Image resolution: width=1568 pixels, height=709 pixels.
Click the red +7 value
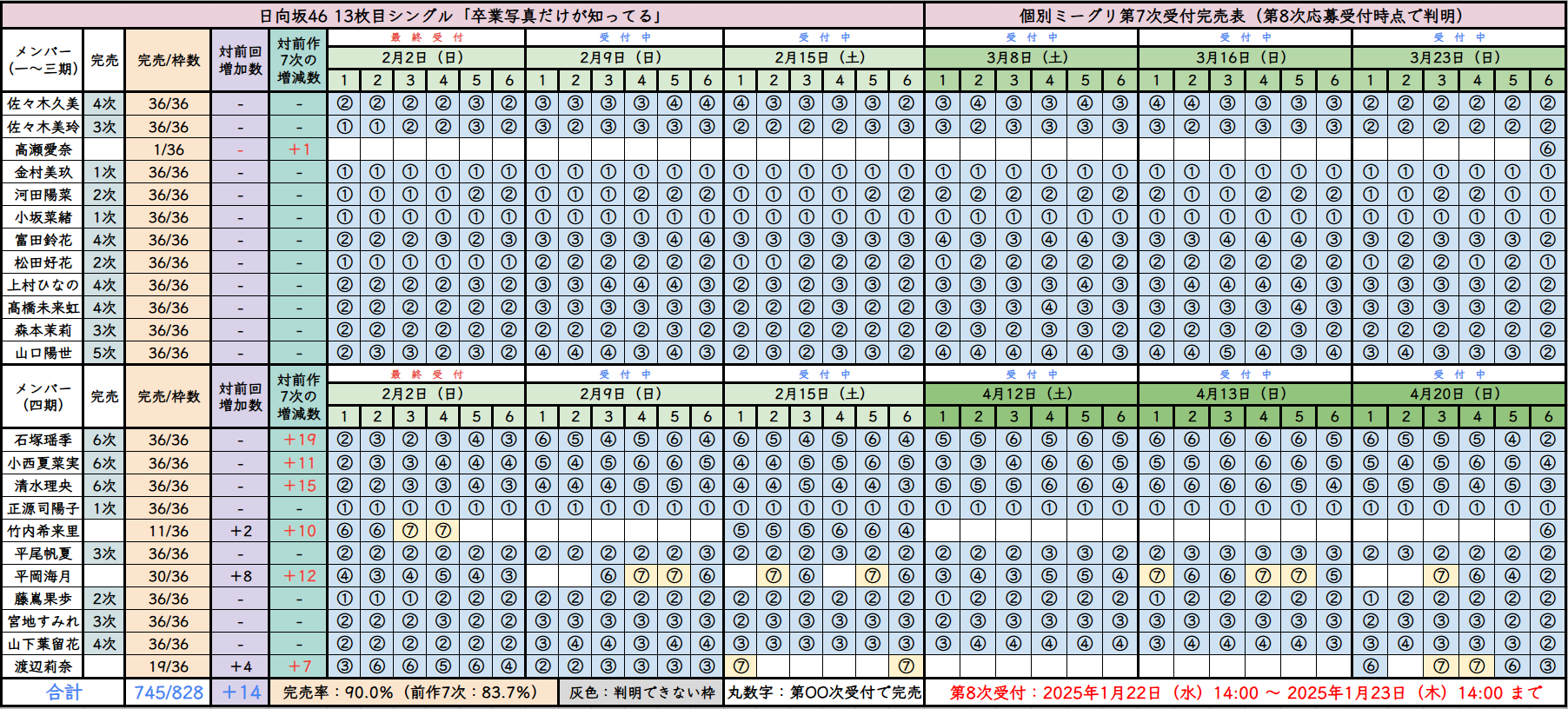pyautogui.click(x=299, y=666)
